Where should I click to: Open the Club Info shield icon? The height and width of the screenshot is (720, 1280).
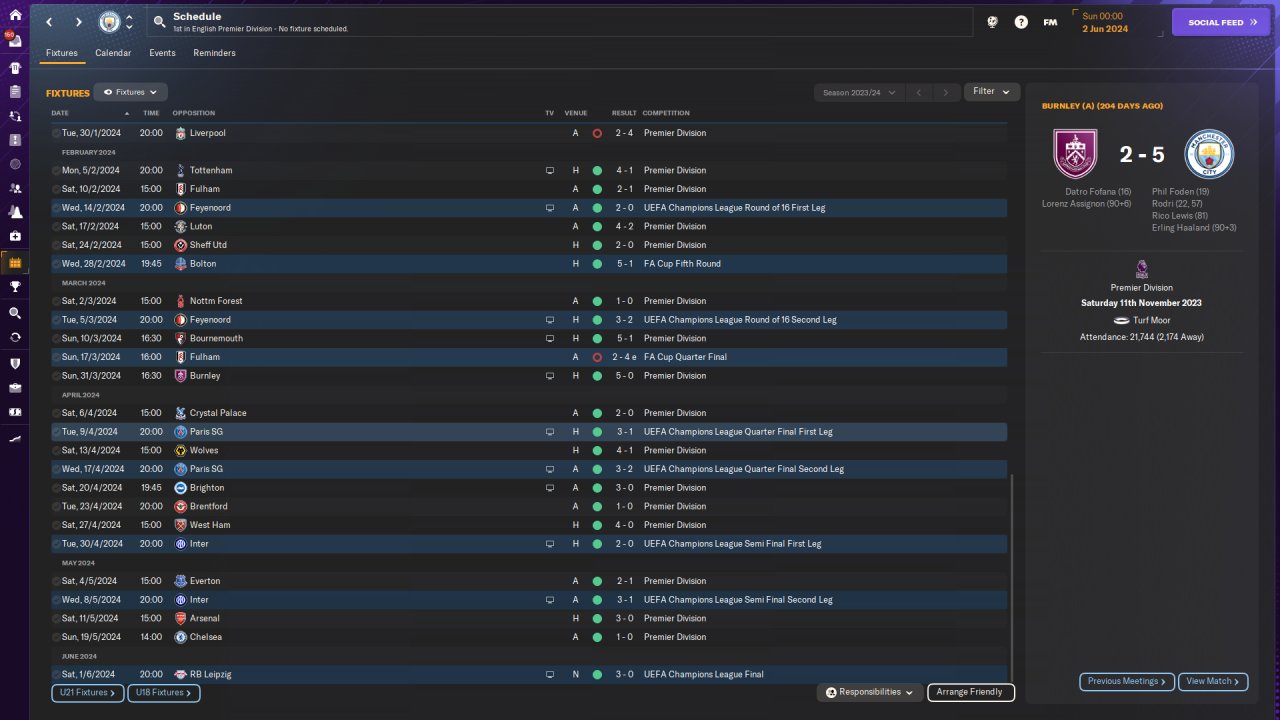pos(15,364)
